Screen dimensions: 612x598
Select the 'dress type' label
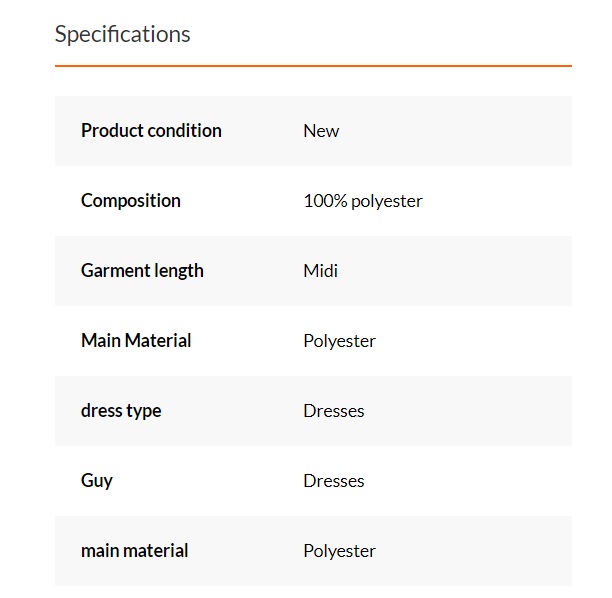coord(121,411)
